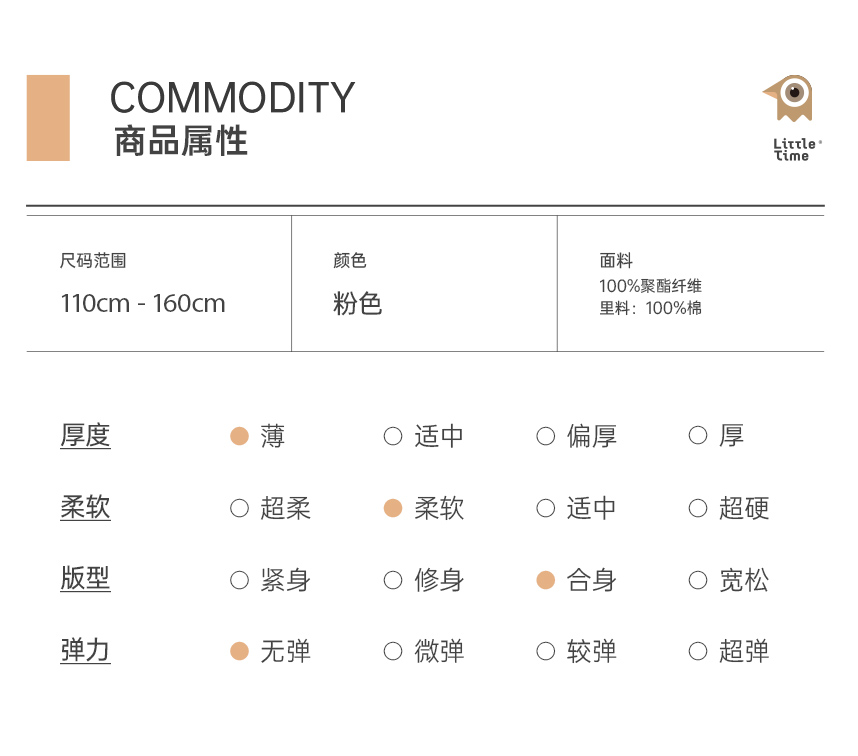This screenshot has height=756, width=858.
Task: Choose the 超弹 elasticity radio button
Action: tap(698, 652)
